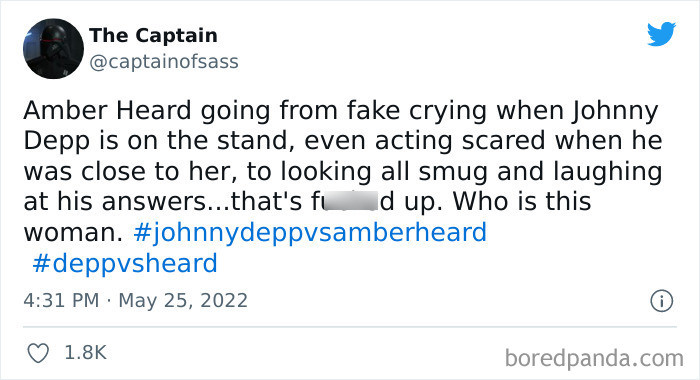Image resolution: width=700 pixels, height=380 pixels.
Task: Click the text "Depp is on the stand"
Action: point(157,142)
